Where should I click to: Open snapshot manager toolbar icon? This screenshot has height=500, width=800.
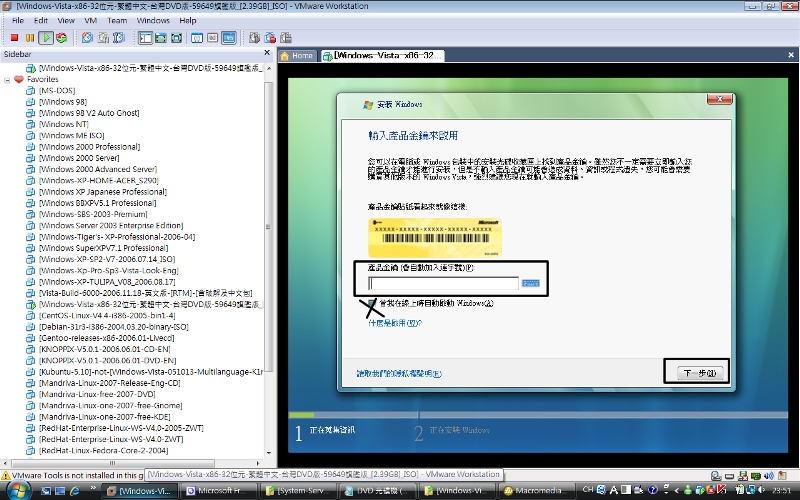(x=119, y=38)
